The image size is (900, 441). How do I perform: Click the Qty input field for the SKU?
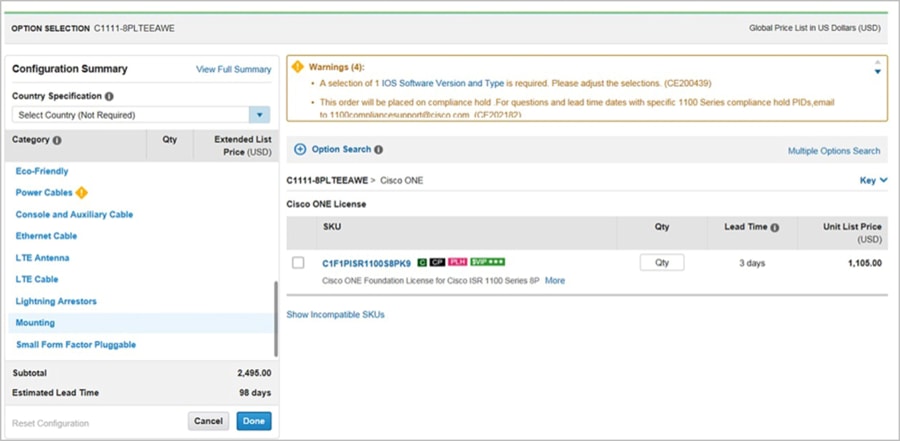point(662,262)
